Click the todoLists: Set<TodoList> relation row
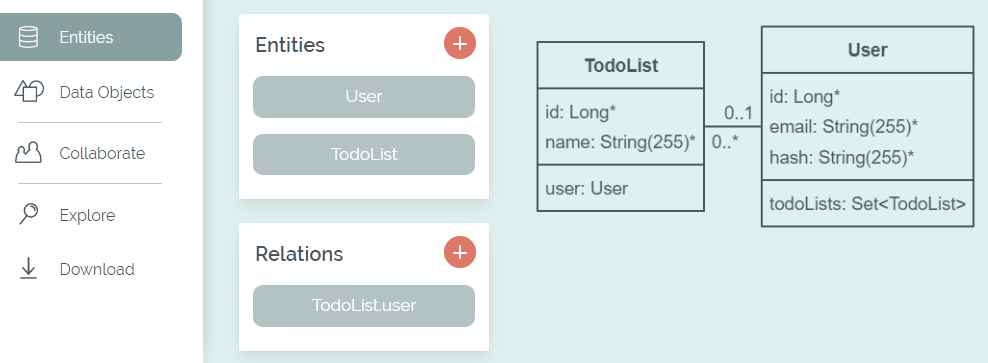This screenshot has width=988, height=363. [x=868, y=204]
